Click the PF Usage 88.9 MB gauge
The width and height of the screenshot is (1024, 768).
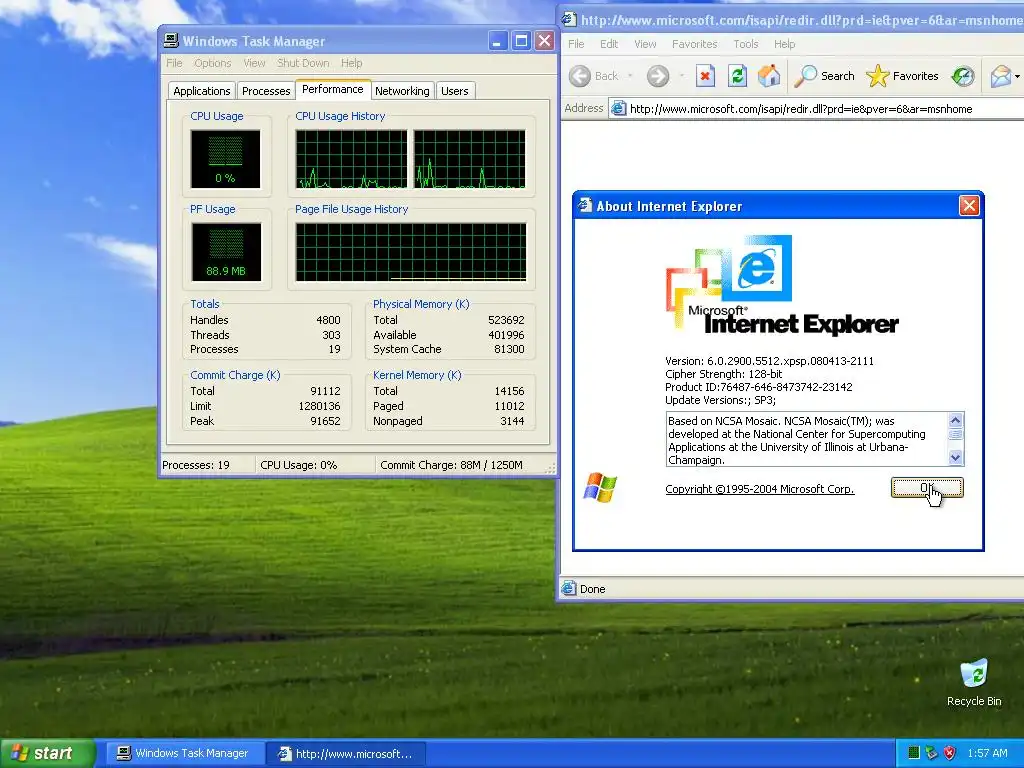(226, 252)
